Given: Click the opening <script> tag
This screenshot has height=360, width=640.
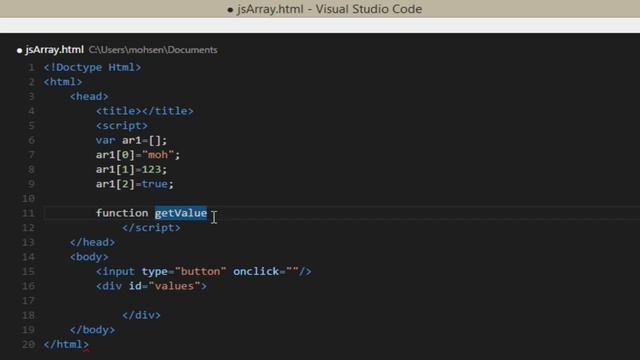Looking at the screenshot, I should point(122,126).
